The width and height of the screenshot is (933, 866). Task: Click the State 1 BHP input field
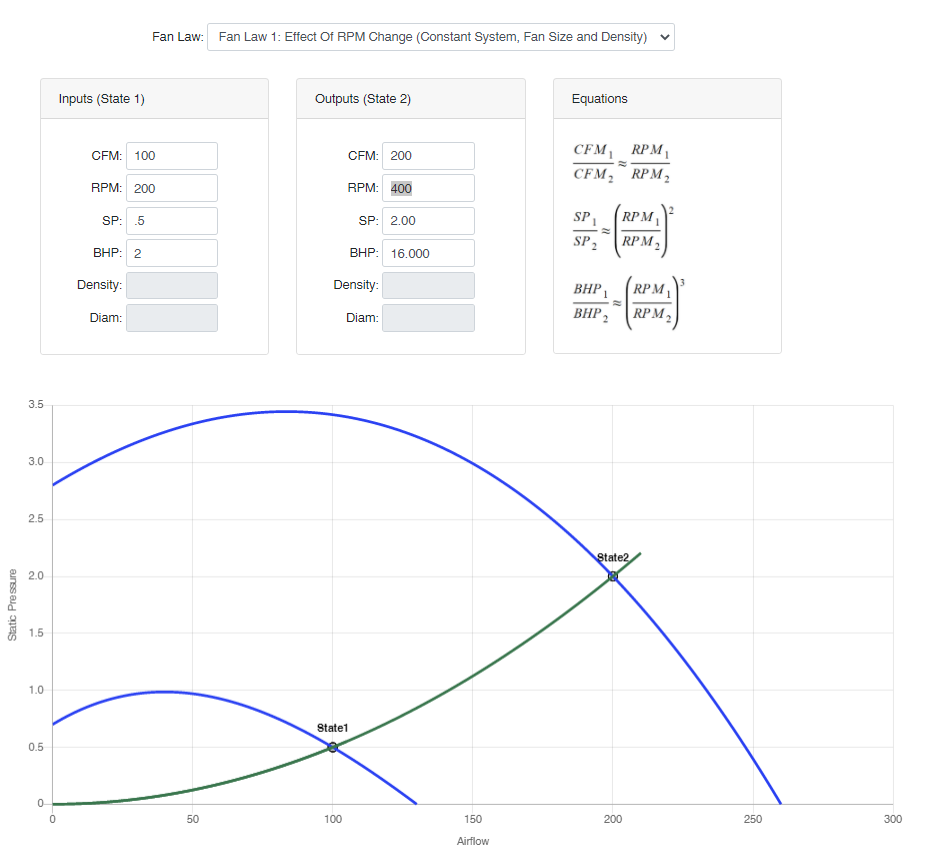tap(172, 253)
